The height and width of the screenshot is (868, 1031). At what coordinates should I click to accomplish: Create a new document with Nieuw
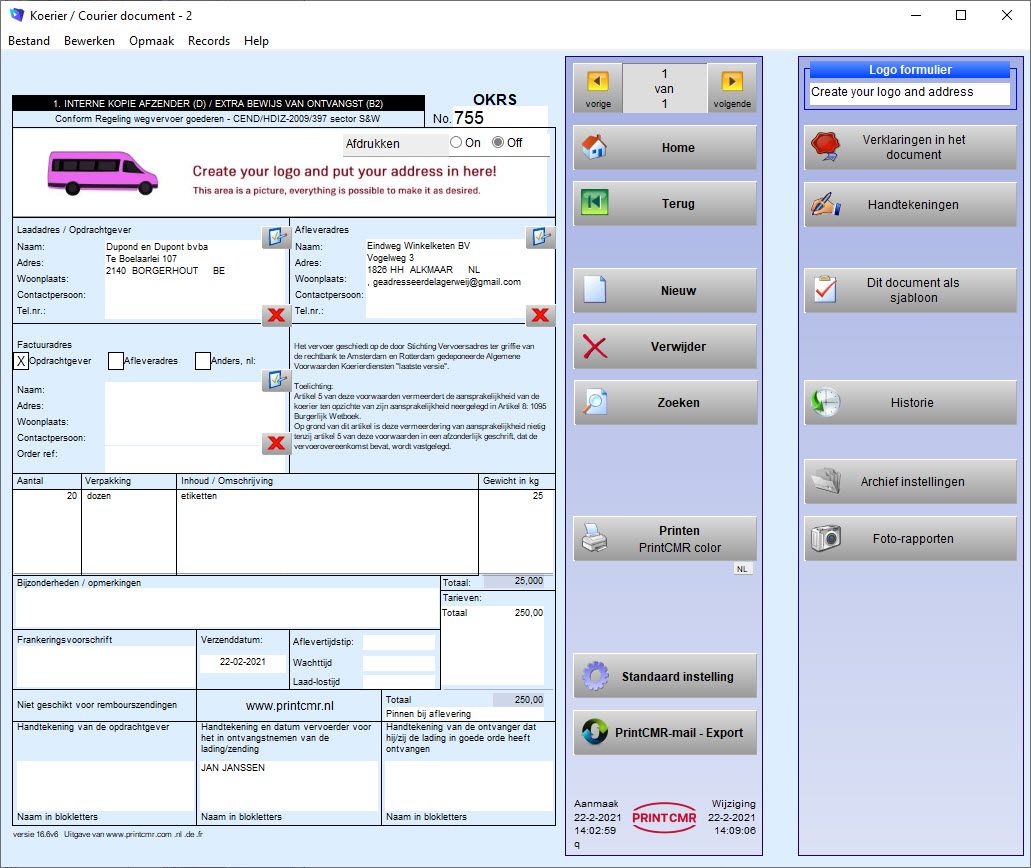(x=665, y=290)
